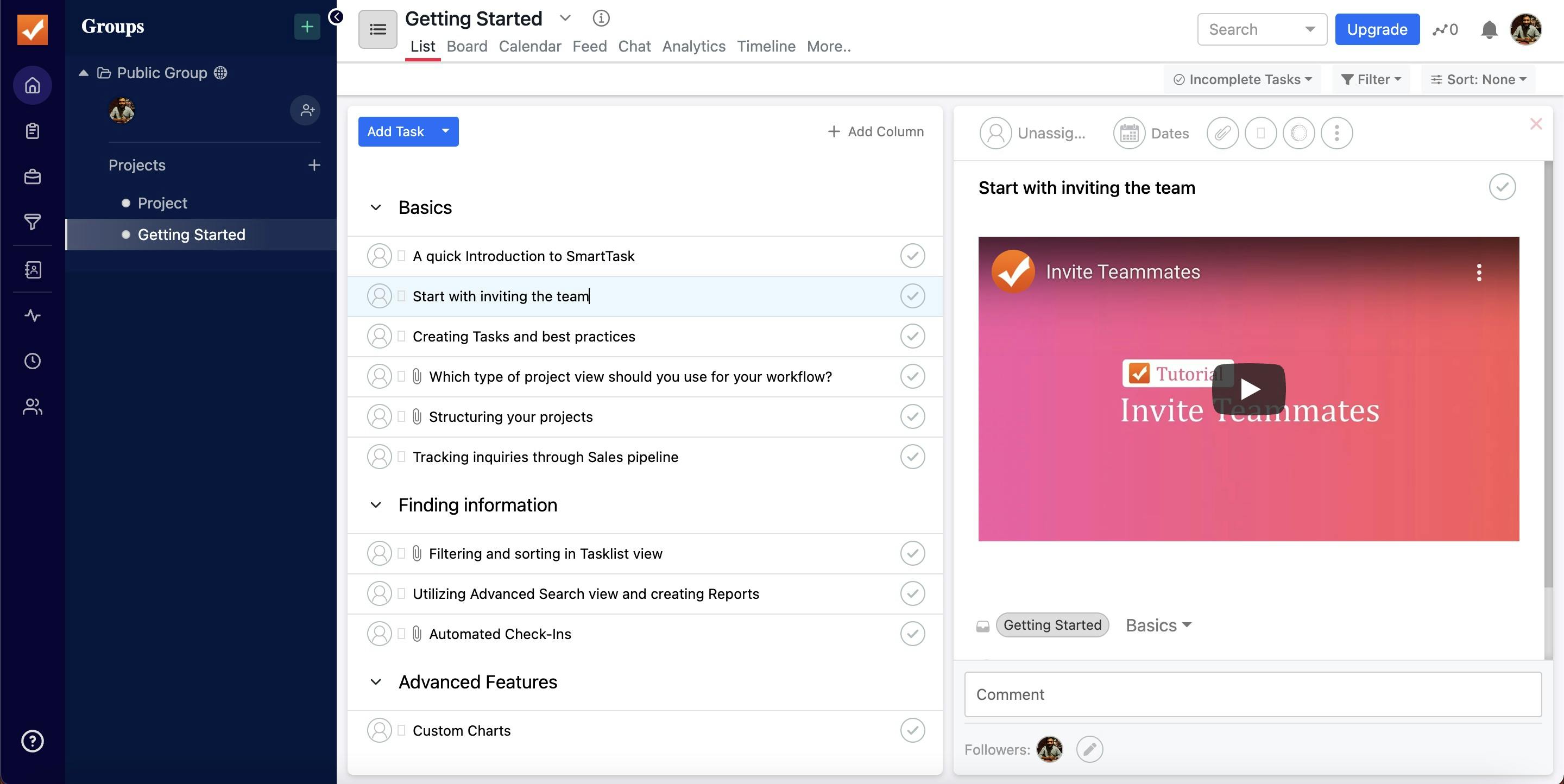Viewport: 1564px width, 784px height.
Task: Click the Comment input field
Action: tap(1252, 693)
